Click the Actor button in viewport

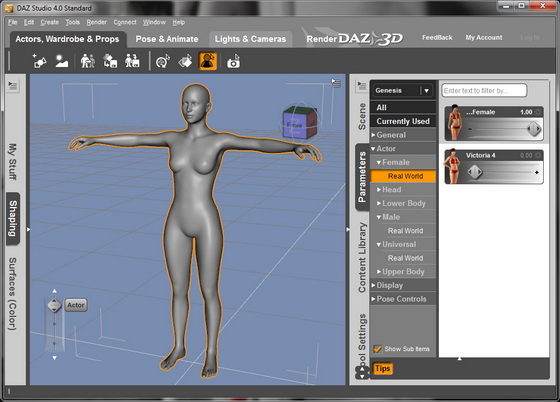click(x=76, y=305)
